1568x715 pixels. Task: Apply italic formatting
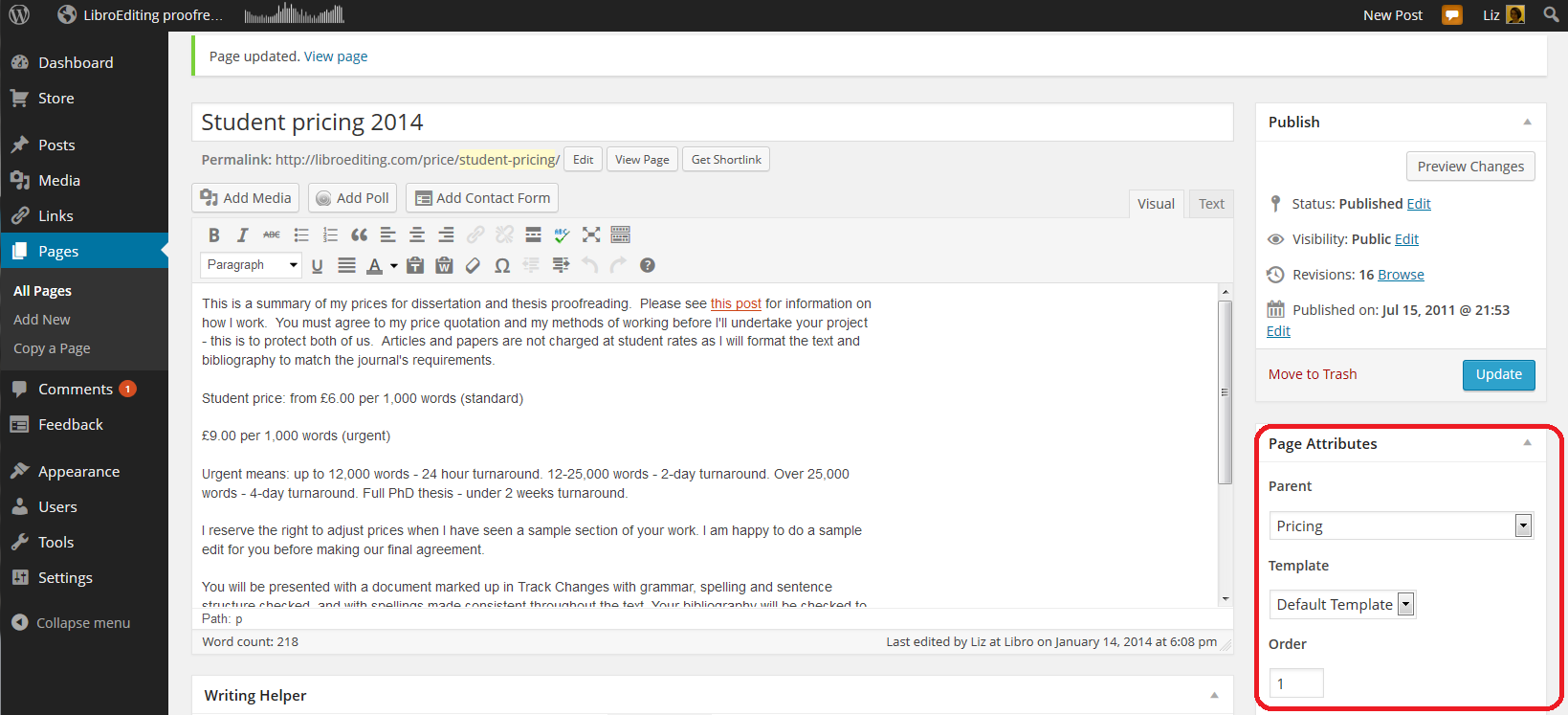[x=243, y=235]
